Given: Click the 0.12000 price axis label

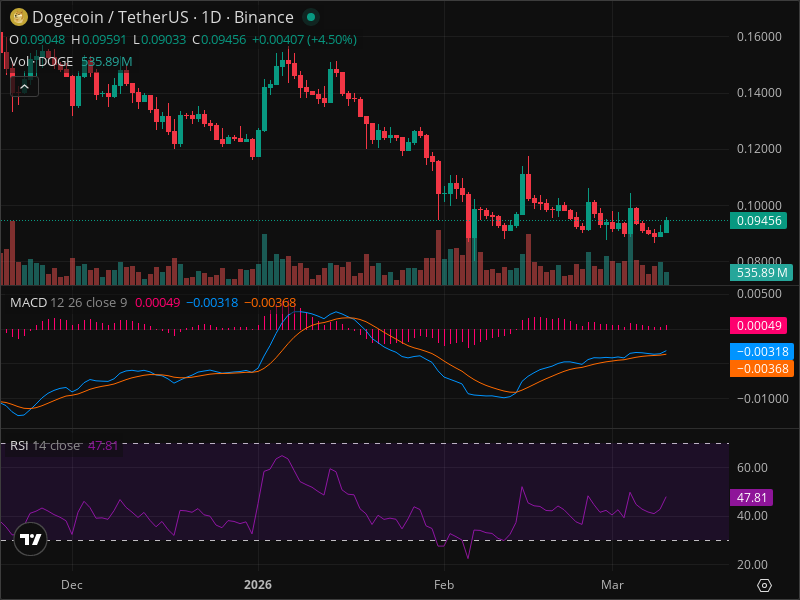Looking at the screenshot, I should pos(759,149).
